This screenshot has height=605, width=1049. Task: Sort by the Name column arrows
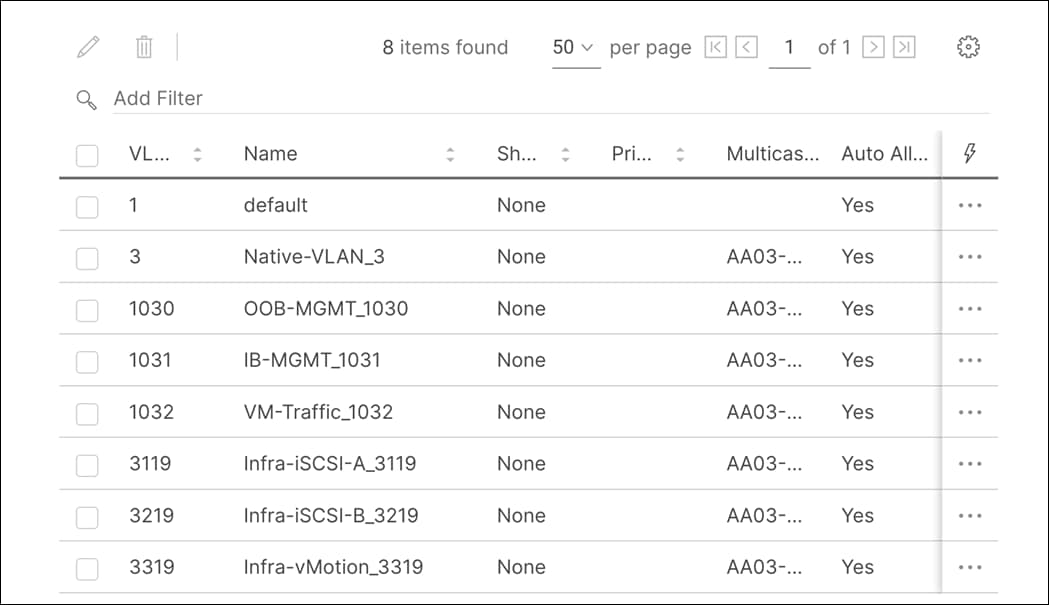tap(450, 153)
